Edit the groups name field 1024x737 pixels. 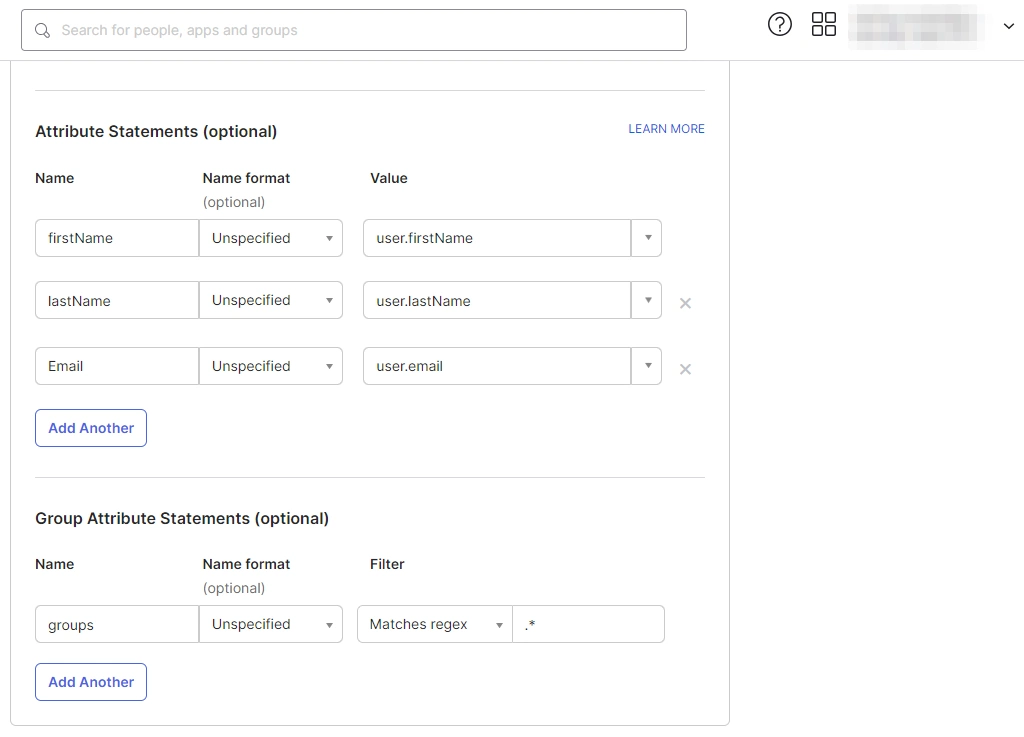click(117, 624)
